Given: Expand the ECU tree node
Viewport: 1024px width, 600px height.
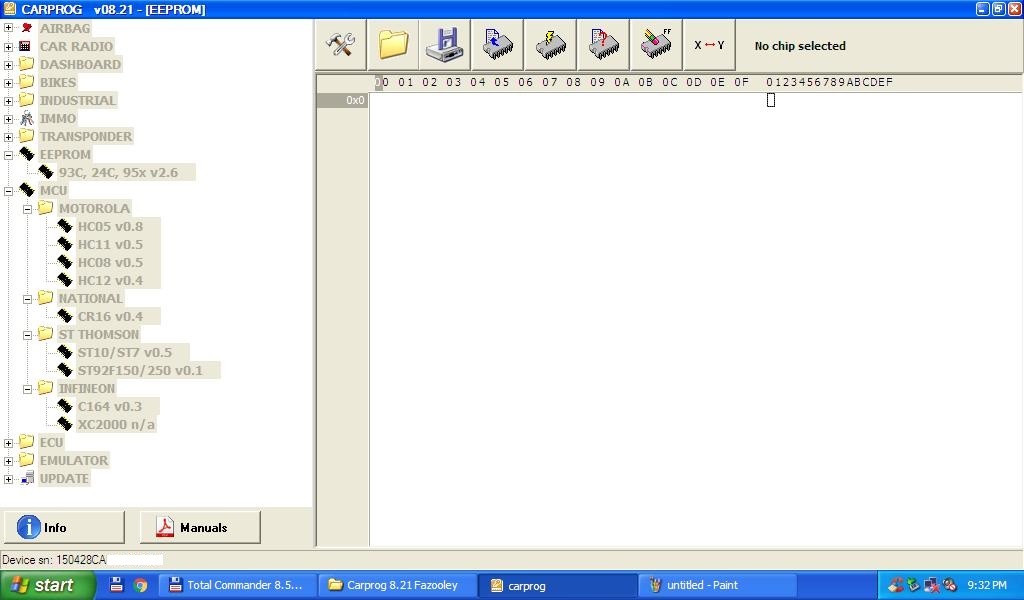Looking at the screenshot, I should (x=8, y=443).
